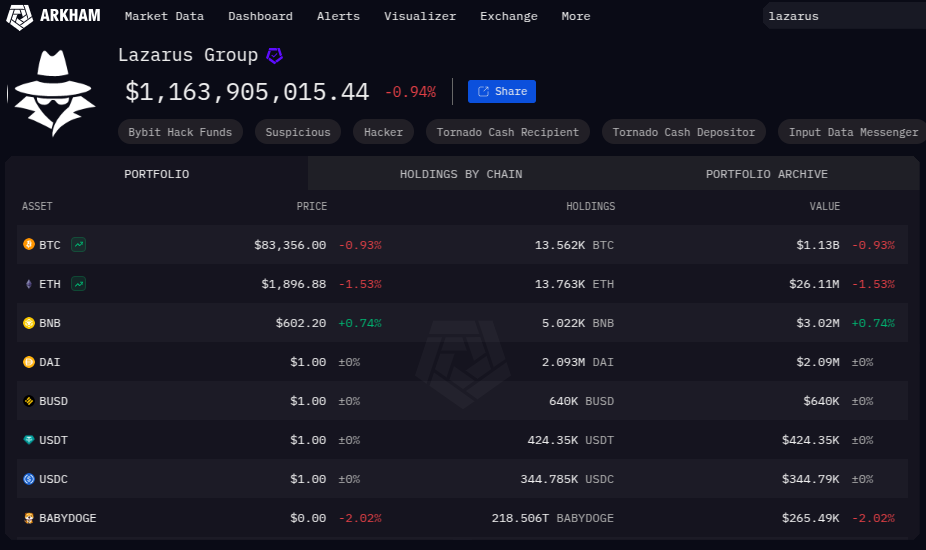Open the Alerts menu item
Image resolution: width=926 pixels, height=550 pixels.
(x=338, y=16)
